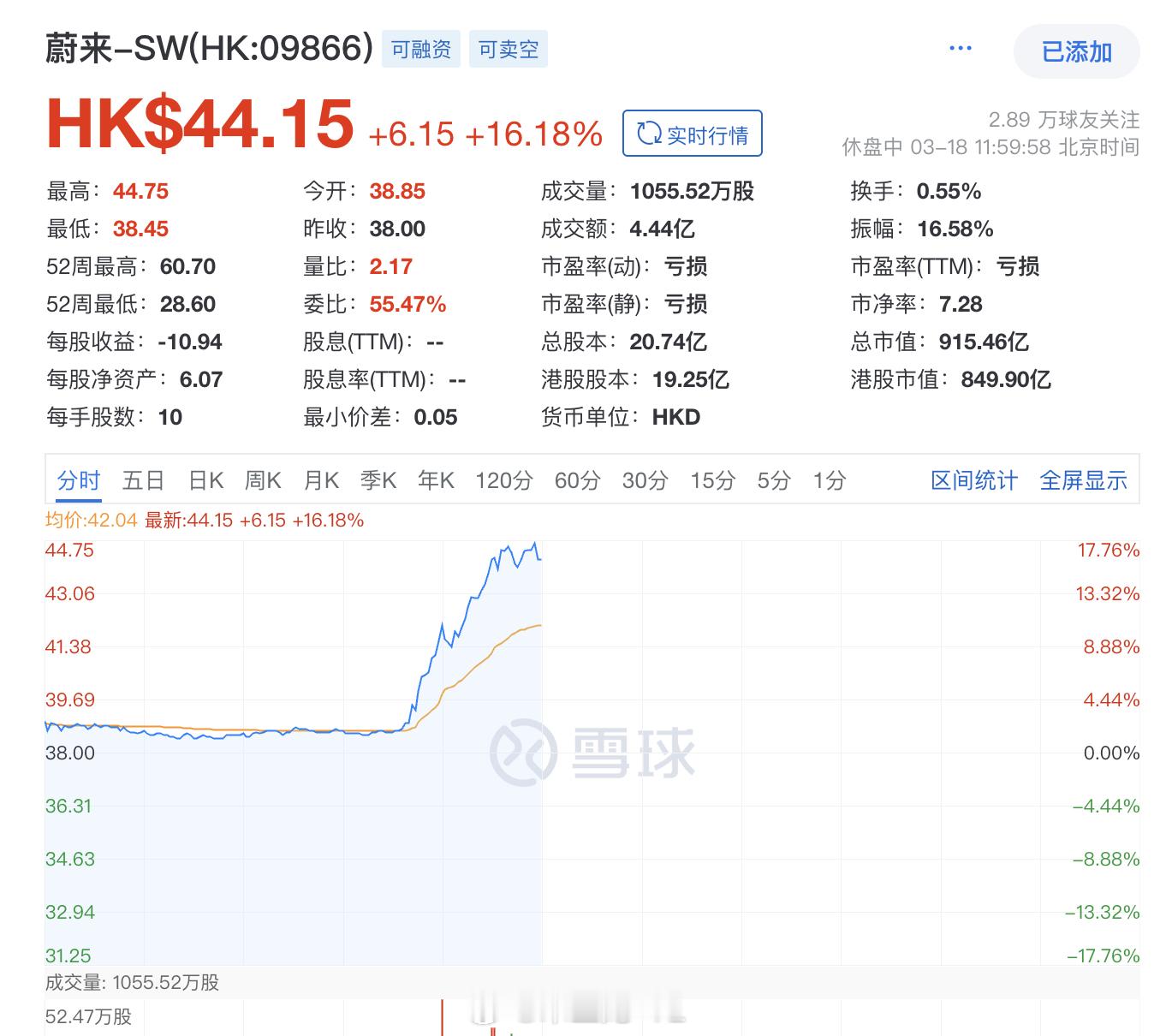The image size is (1154, 1036).
Task: Click the current price HK$44.15
Action: (200, 124)
